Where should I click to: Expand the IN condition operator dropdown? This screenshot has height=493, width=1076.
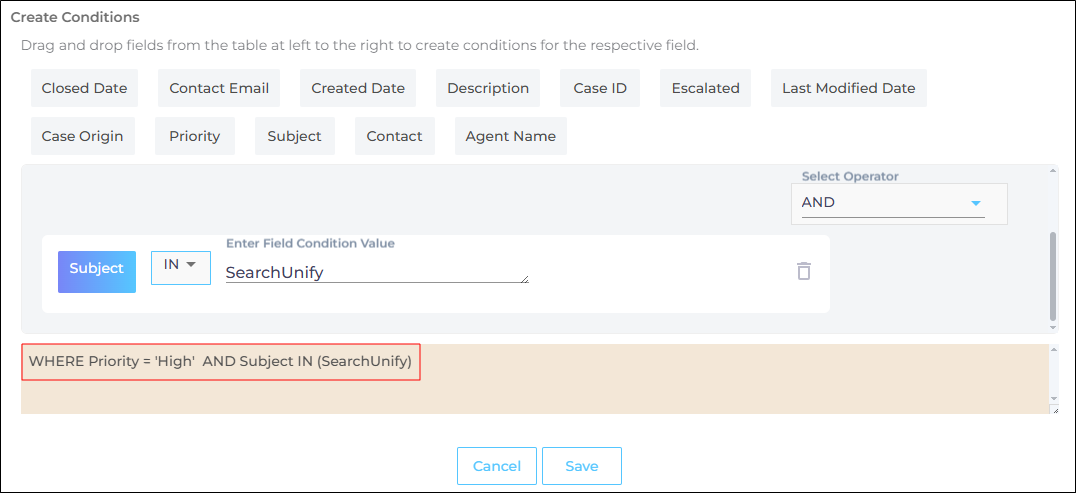(180, 267)
